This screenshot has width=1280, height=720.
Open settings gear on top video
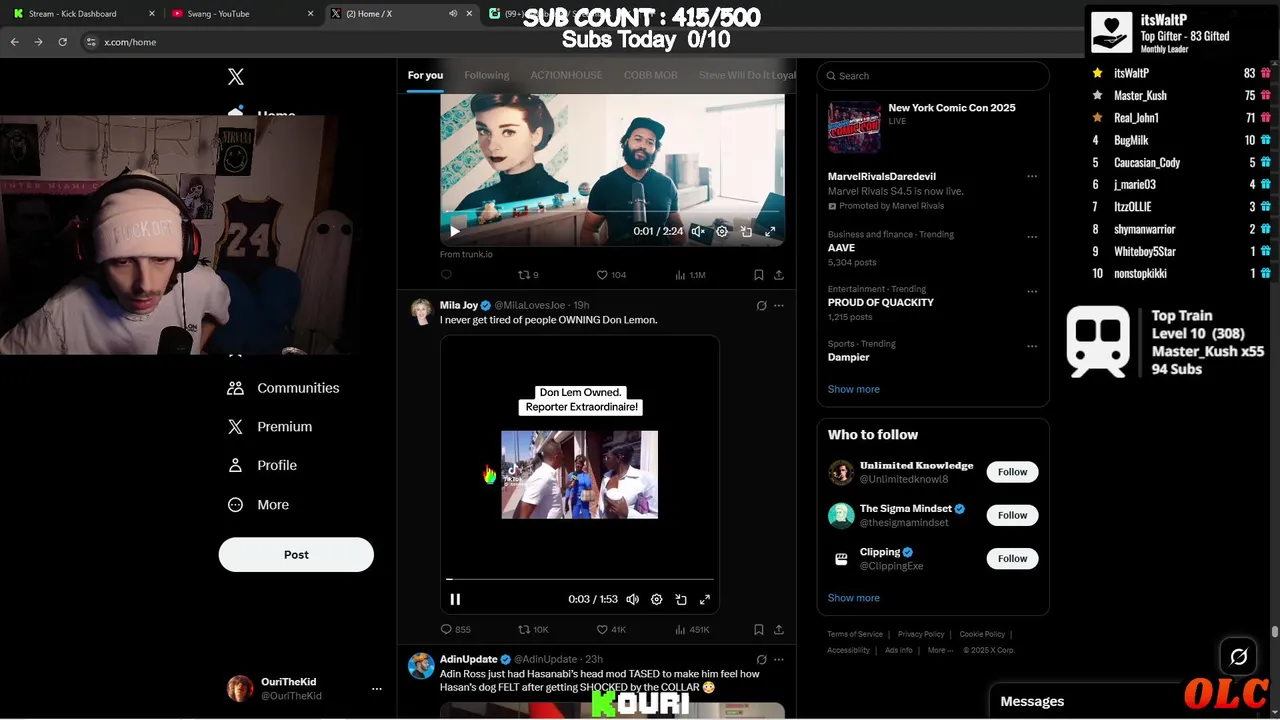click(x=722, y=231)
